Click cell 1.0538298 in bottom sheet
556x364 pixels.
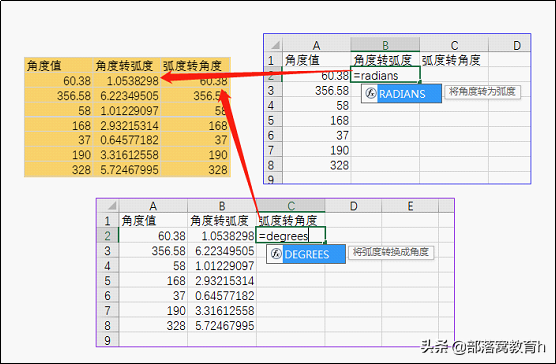coord(222,235)
